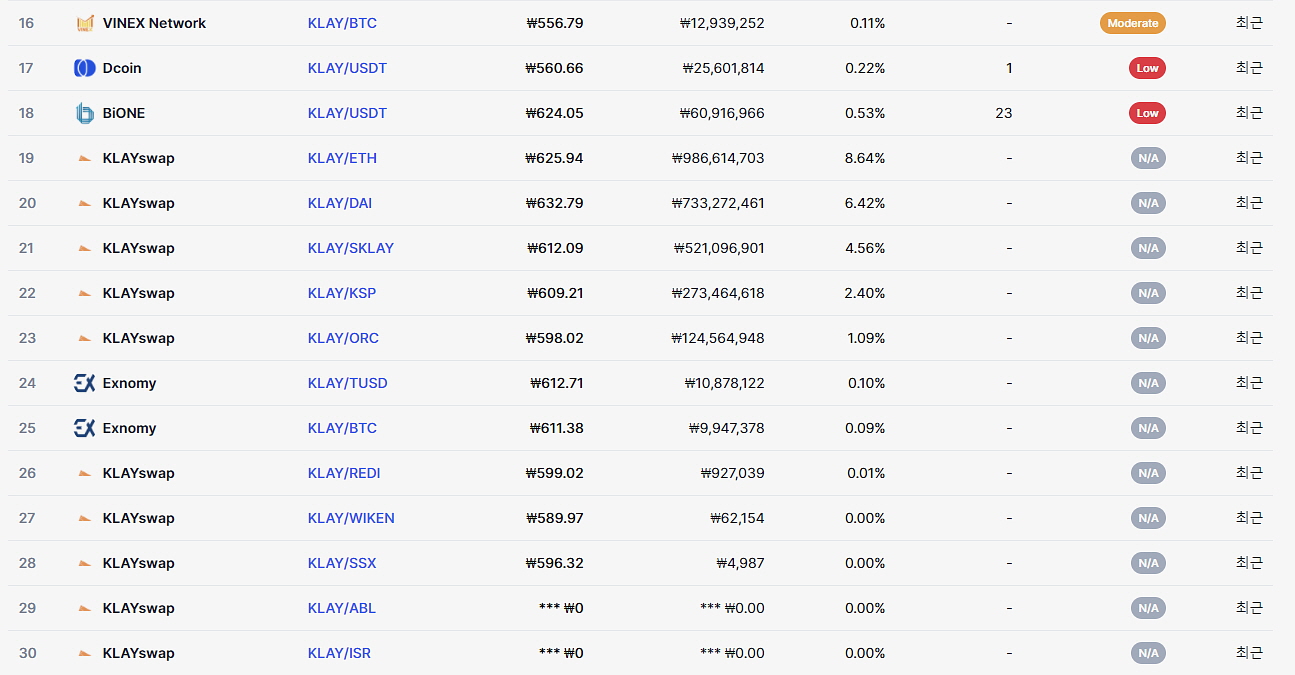
Task: Click volume ₩521,096,901 for KLAY/SKLAY
Action: click(x=719, y=248)
